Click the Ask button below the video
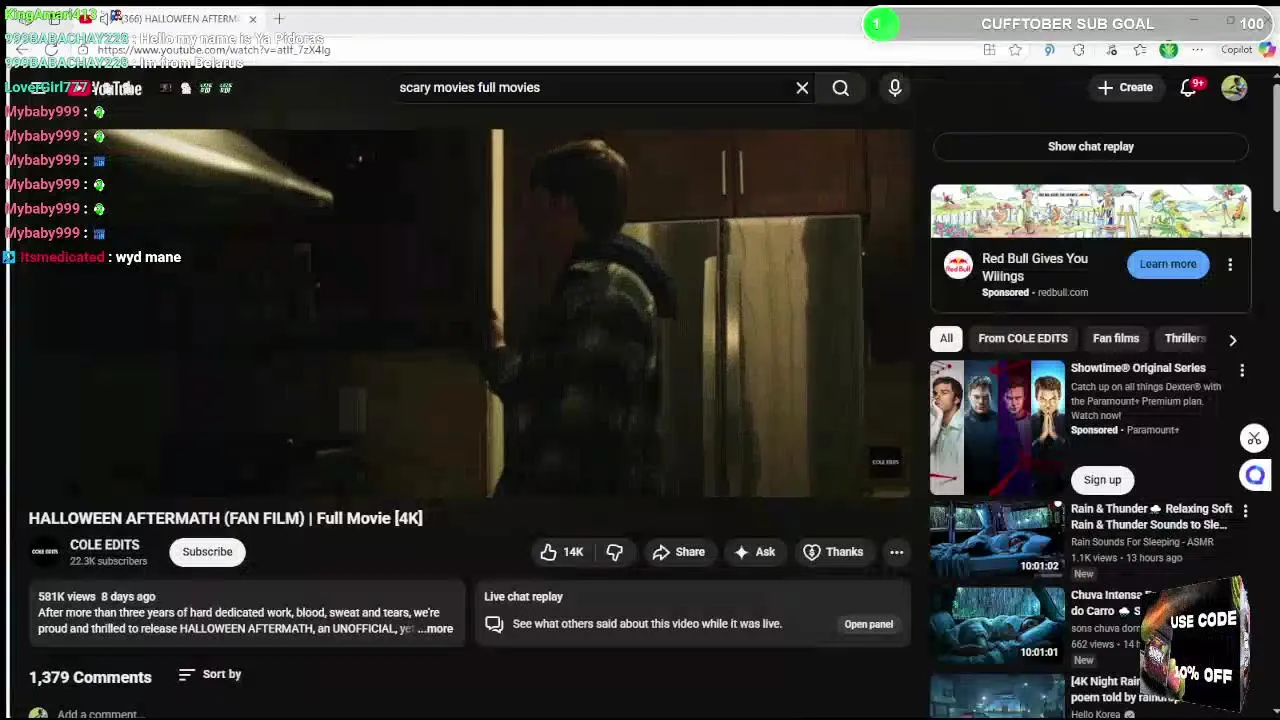The width and height of the screenshot is (1280, 720). 755,552
